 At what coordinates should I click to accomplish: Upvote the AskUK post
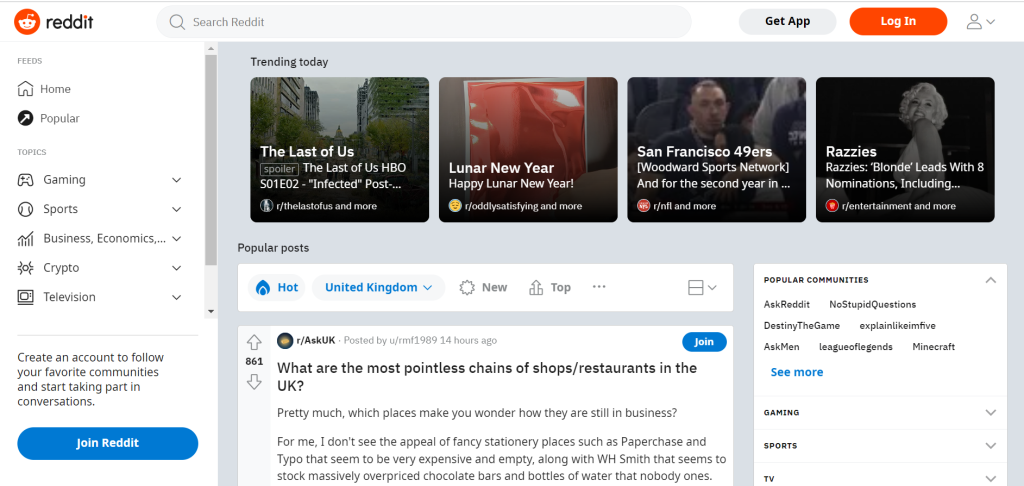[254, 342]
